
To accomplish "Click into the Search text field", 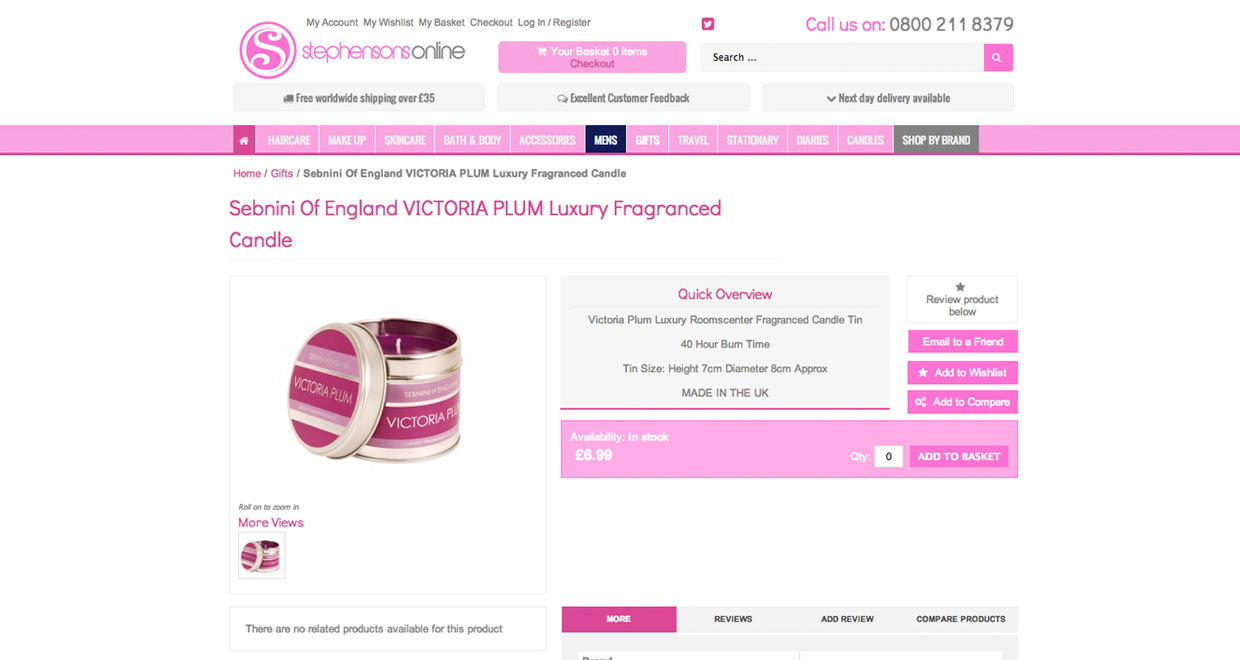I will pos(842,58).
